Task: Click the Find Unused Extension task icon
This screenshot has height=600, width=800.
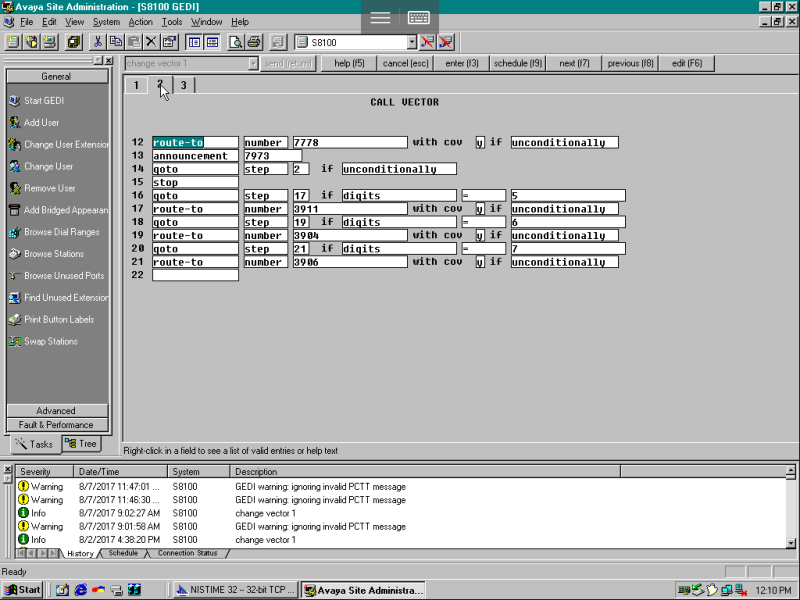Action: pos(15,297)
